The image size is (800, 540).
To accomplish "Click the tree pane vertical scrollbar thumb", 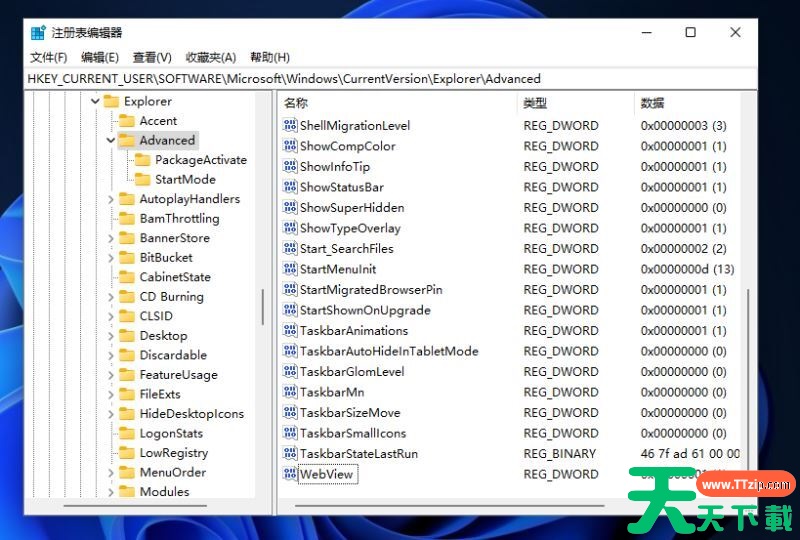I will click(263, 307).
